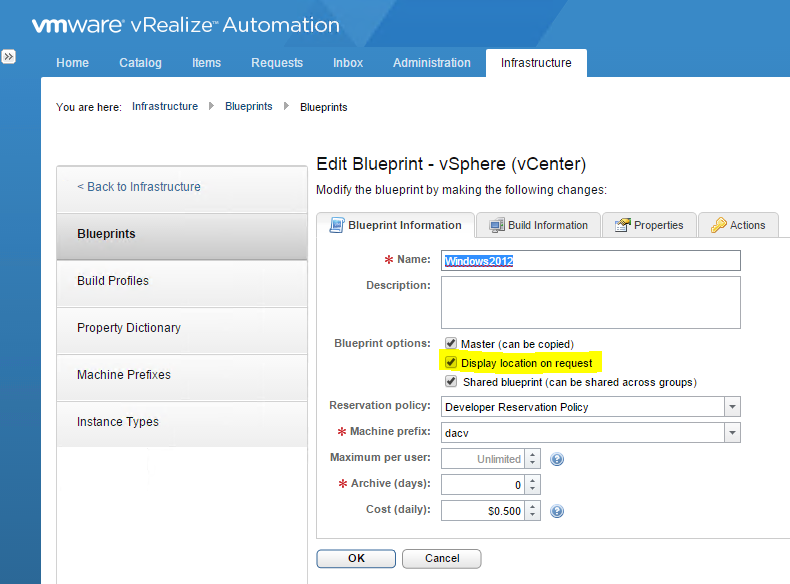
Task: Click the Actions key icon
Action: point(718,225)
